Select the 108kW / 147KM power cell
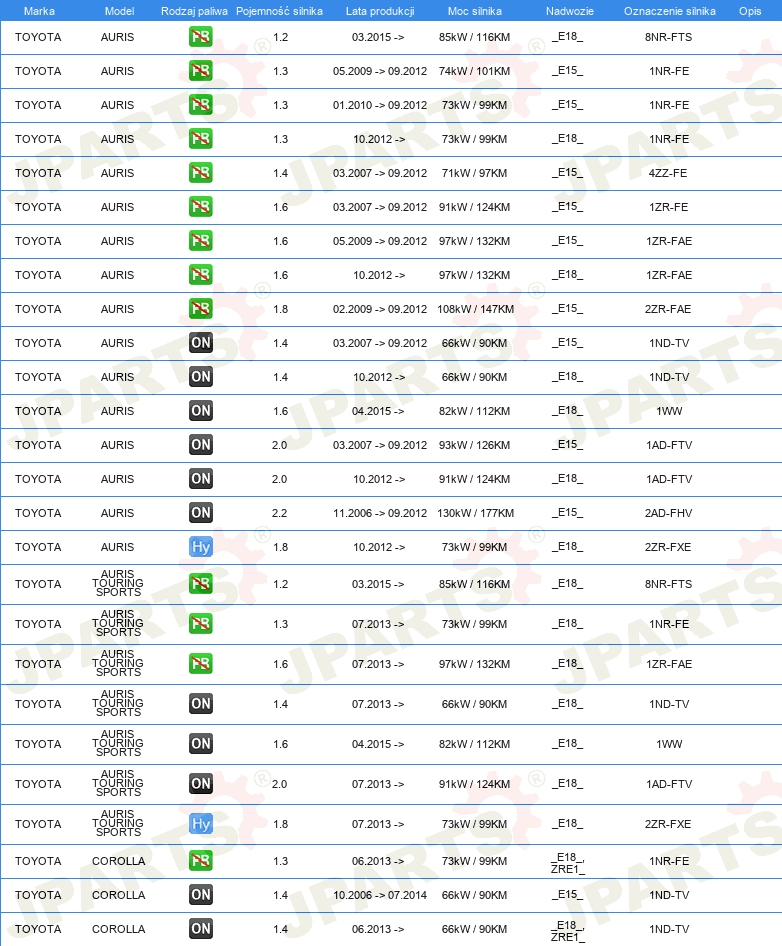Screen dimensions: 782x946 pos(475,309)
